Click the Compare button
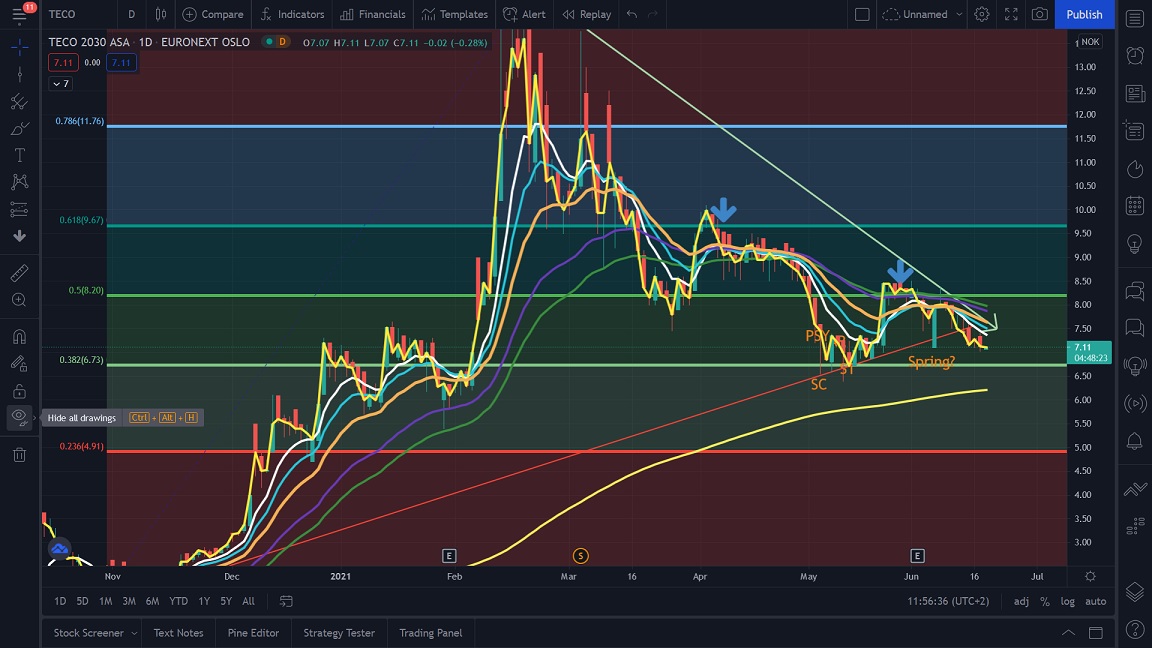 213,14
